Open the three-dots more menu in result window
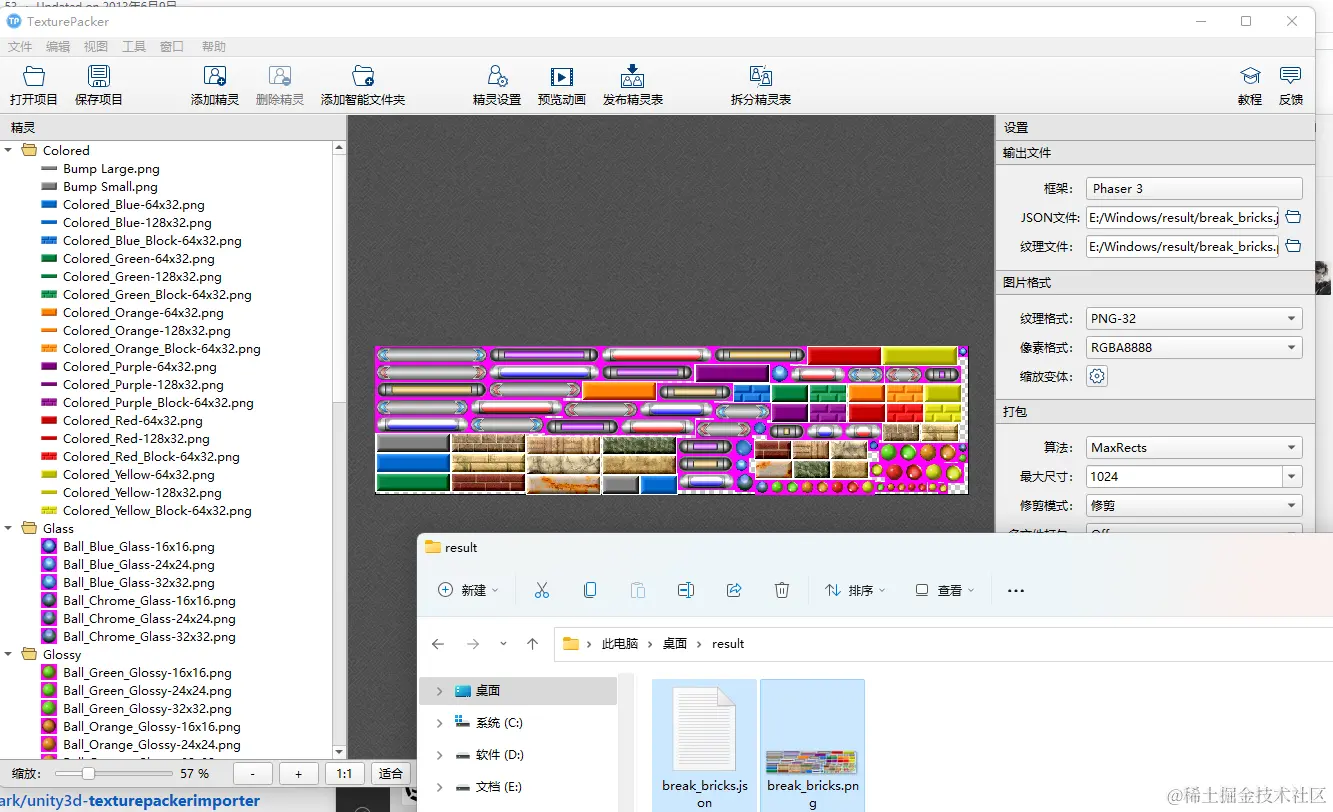The image size is (1333, 812). point(1016,590)
